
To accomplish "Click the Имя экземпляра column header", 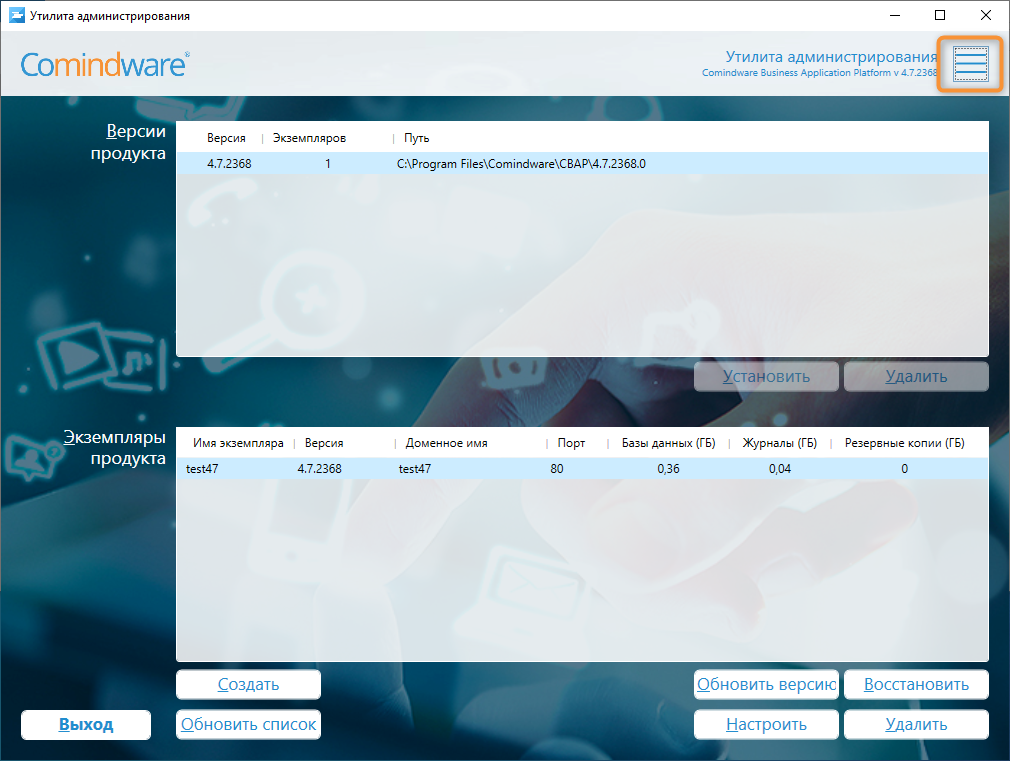I will (238, 443).
